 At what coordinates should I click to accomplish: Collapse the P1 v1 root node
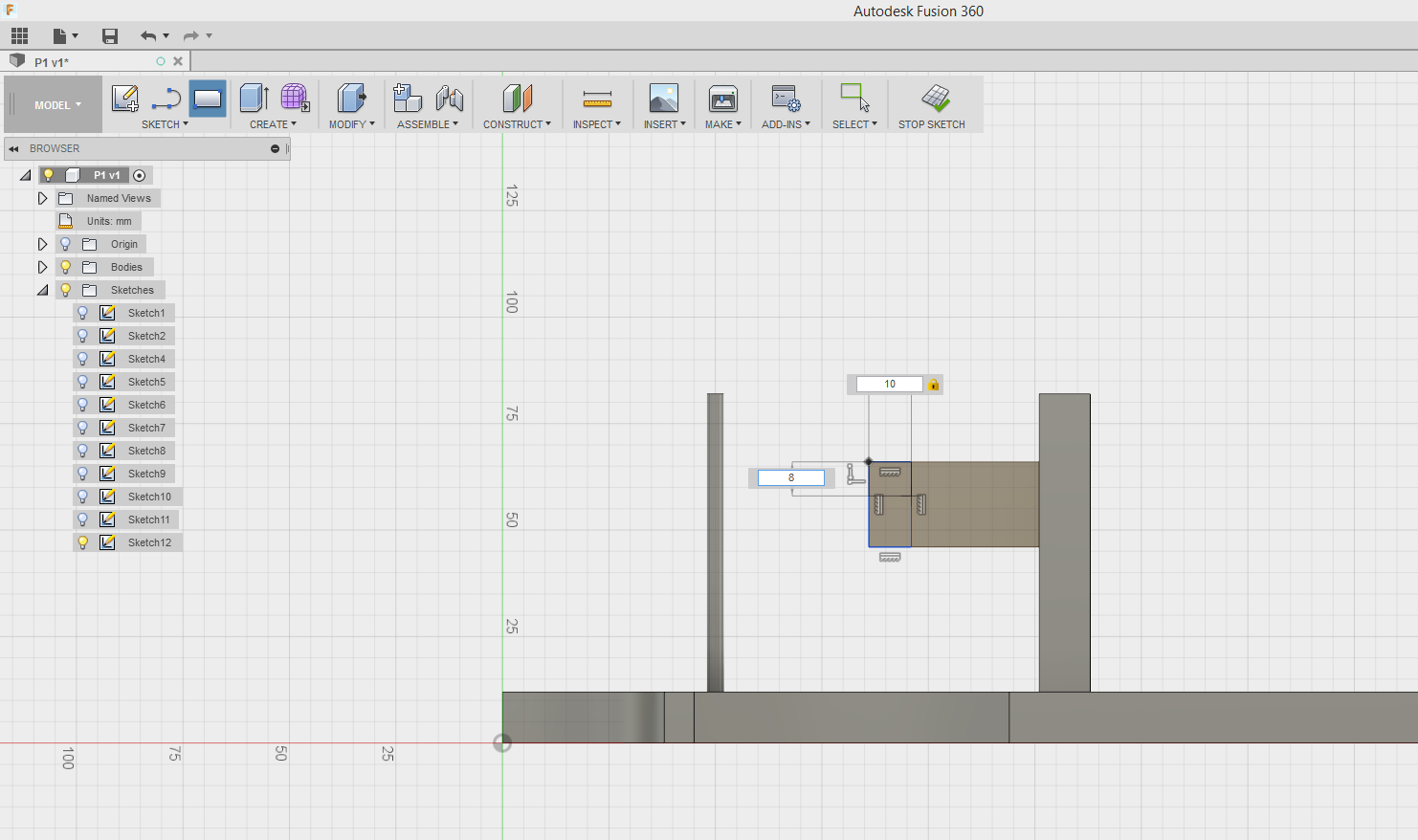(25, 175)
